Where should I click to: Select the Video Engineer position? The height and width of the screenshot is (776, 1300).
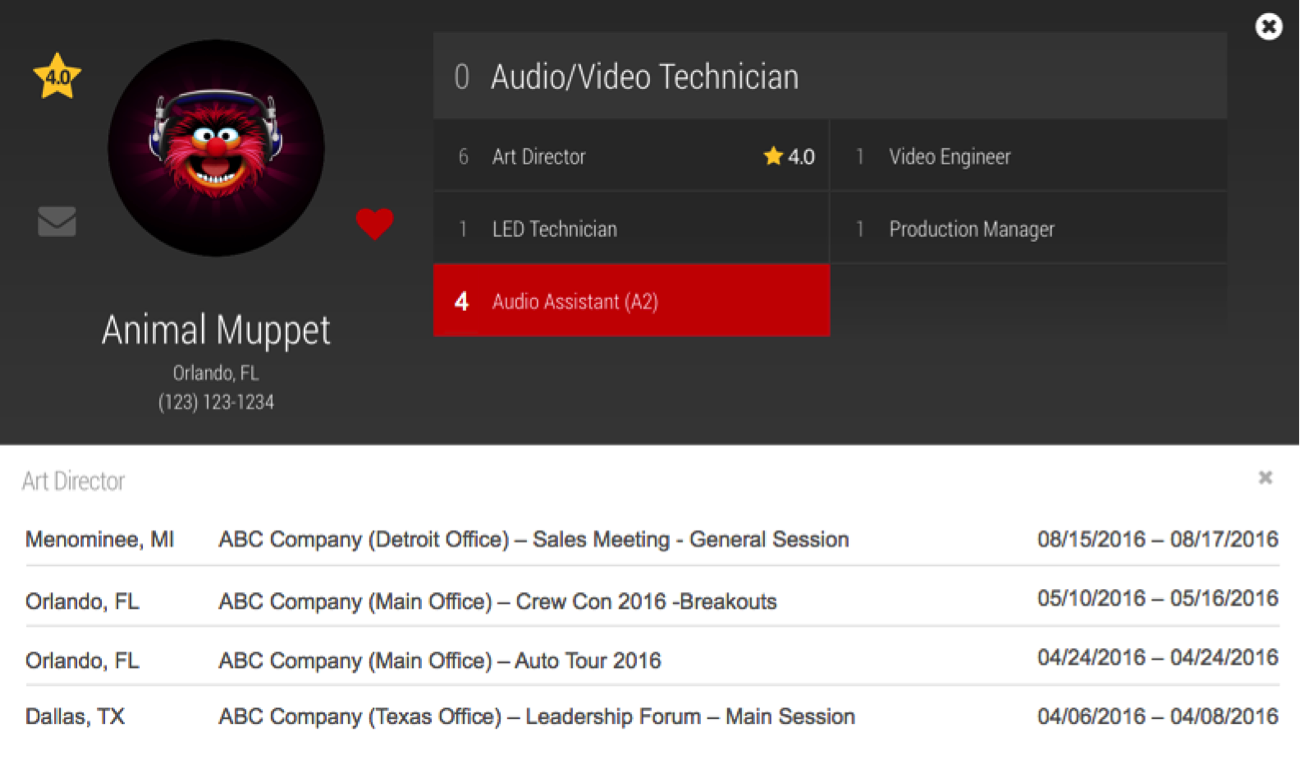1029,156
